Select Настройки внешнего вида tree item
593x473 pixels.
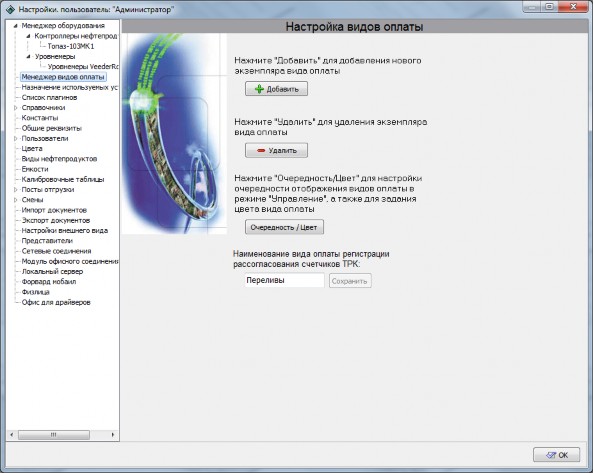coord(65,230)
